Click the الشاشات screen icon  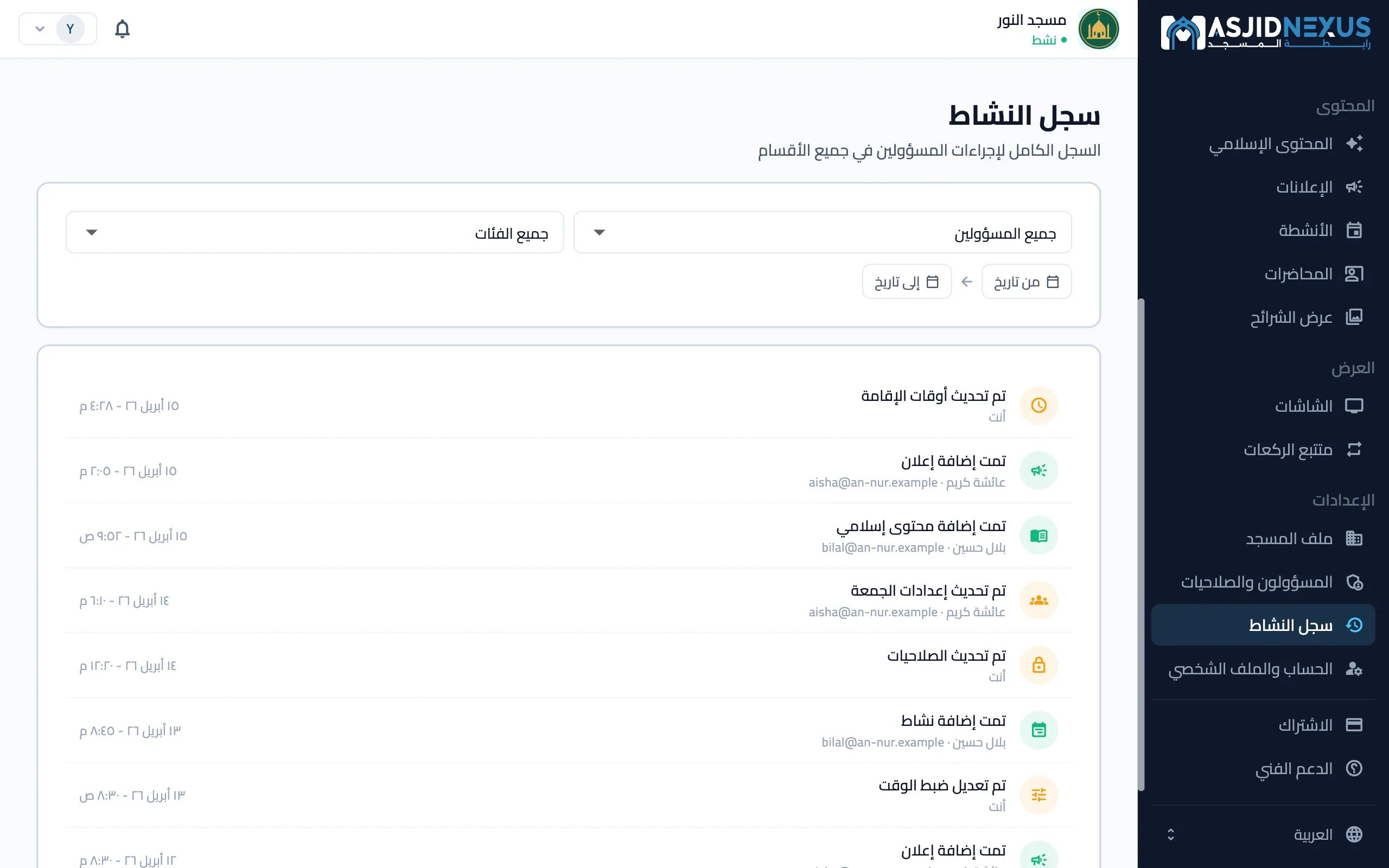[1354, 406]
